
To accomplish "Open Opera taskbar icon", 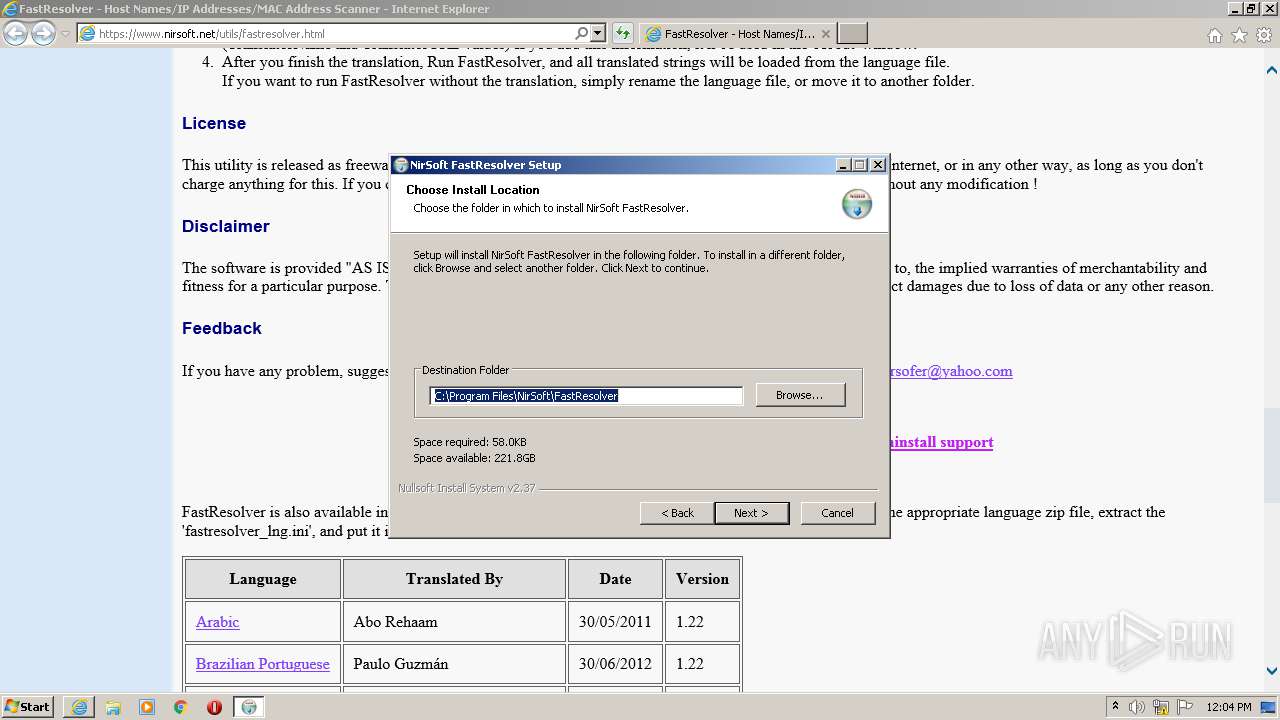I will (x=215, y=707).
